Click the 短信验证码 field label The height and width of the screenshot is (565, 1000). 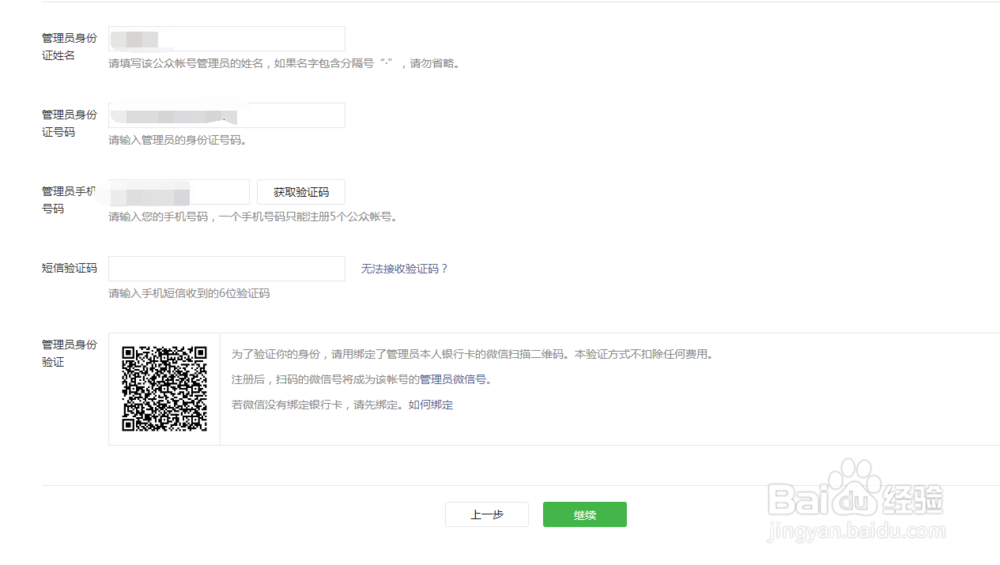click(x=69, y=269)
